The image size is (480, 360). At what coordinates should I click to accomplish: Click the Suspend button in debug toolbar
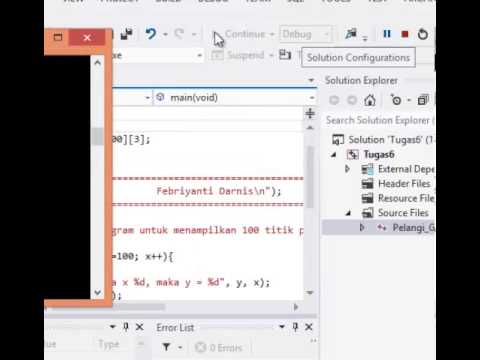click(238, 55)
